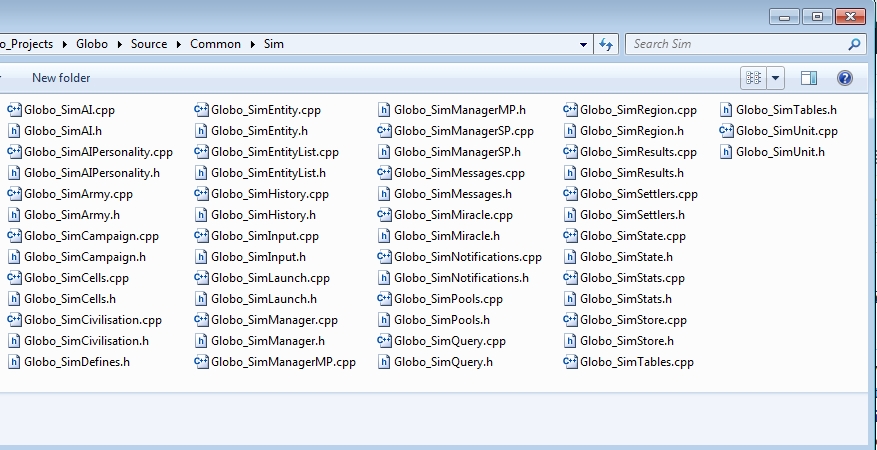
Task: Toggle the preview pane button
Action: coord(809,78)
